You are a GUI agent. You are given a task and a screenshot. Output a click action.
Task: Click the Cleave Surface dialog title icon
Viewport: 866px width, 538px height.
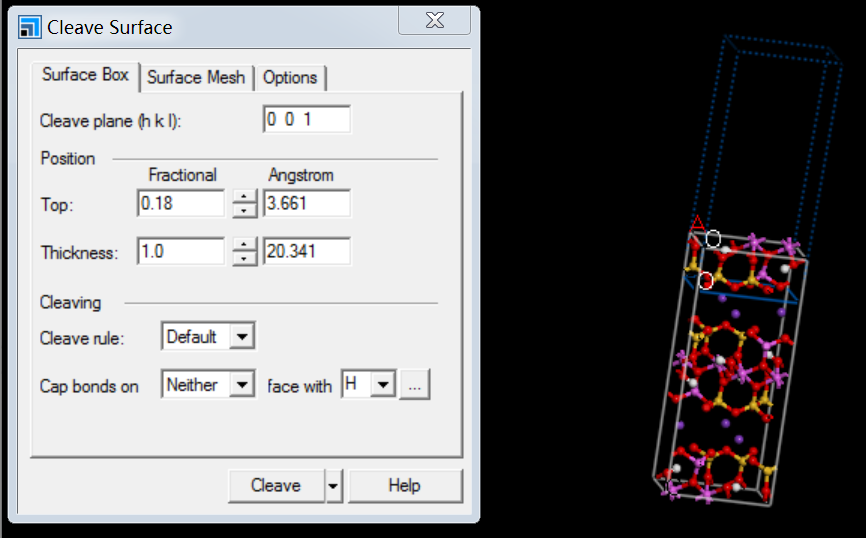(x=29, y=27)
